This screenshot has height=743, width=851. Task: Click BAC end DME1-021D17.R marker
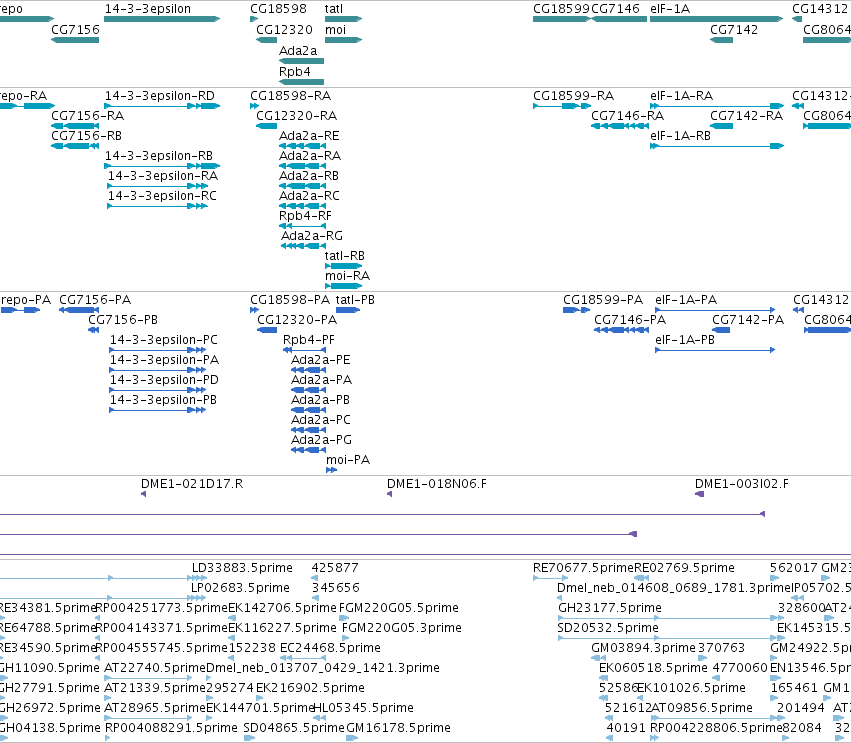click(x=143, y=494)
